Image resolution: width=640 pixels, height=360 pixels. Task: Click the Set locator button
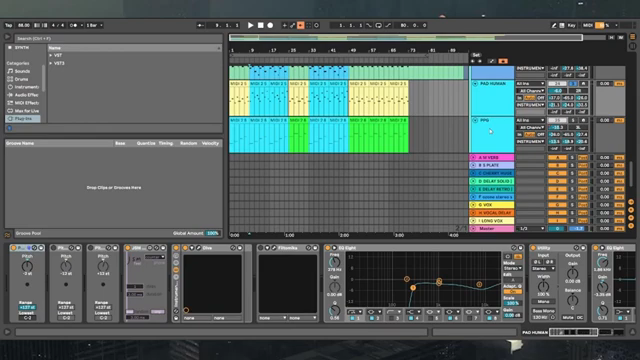(x=476, y=55)
